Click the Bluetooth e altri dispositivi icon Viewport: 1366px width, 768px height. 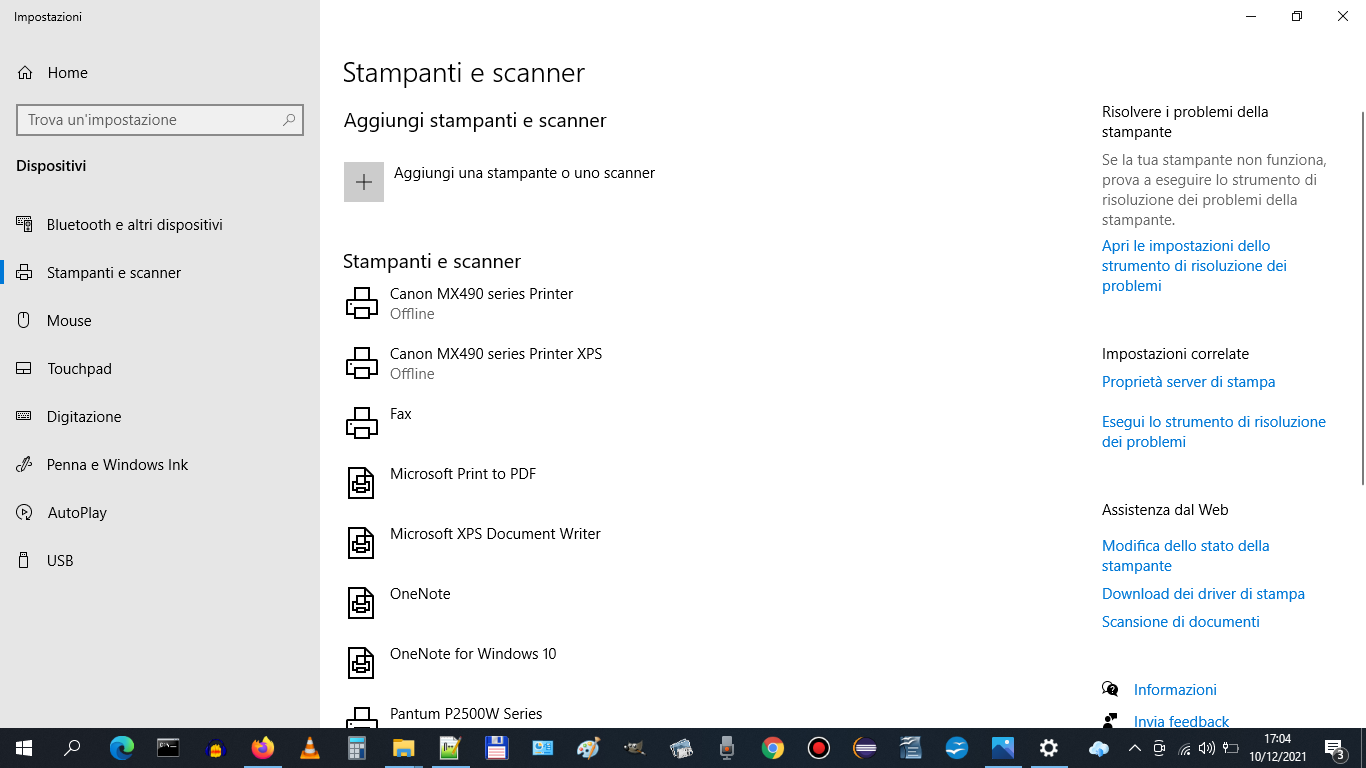coord(24,225)
